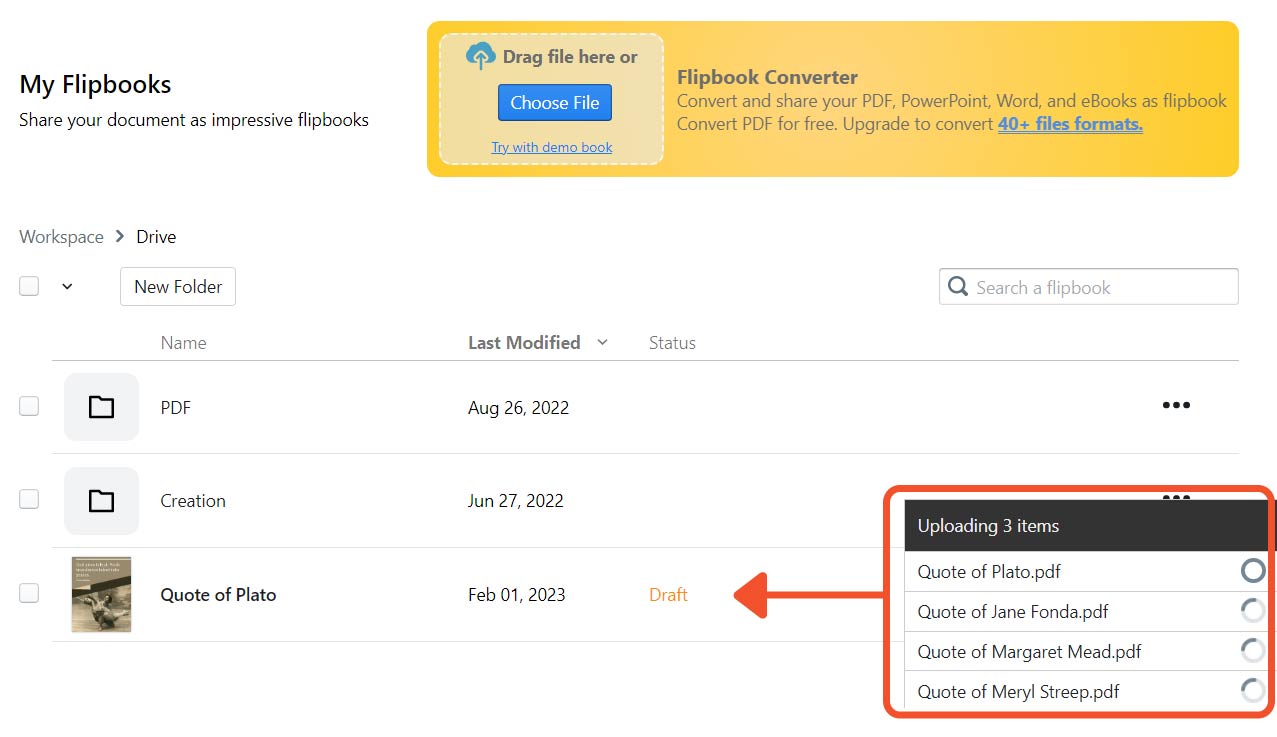Click the PDF folder icon
Image resolution: width=1277 pixels, height=737 pixels.
tap(101, 407)
